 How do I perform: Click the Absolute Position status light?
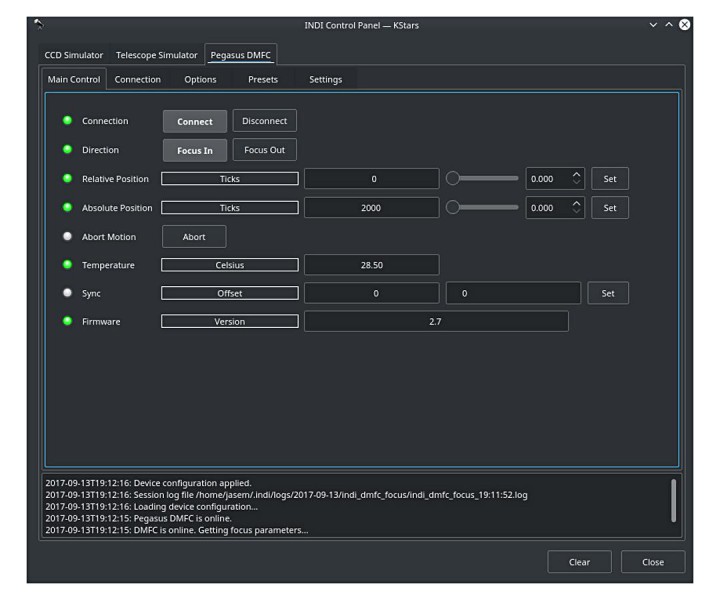pos(68,208)
